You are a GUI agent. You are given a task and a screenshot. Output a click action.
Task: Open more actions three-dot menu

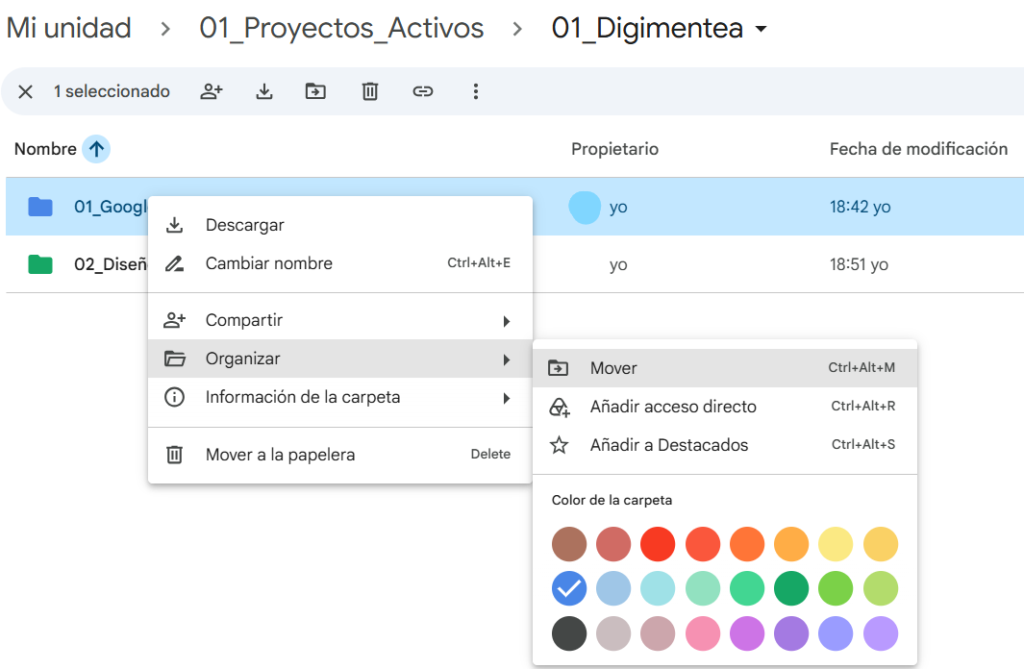click(475, 91)
